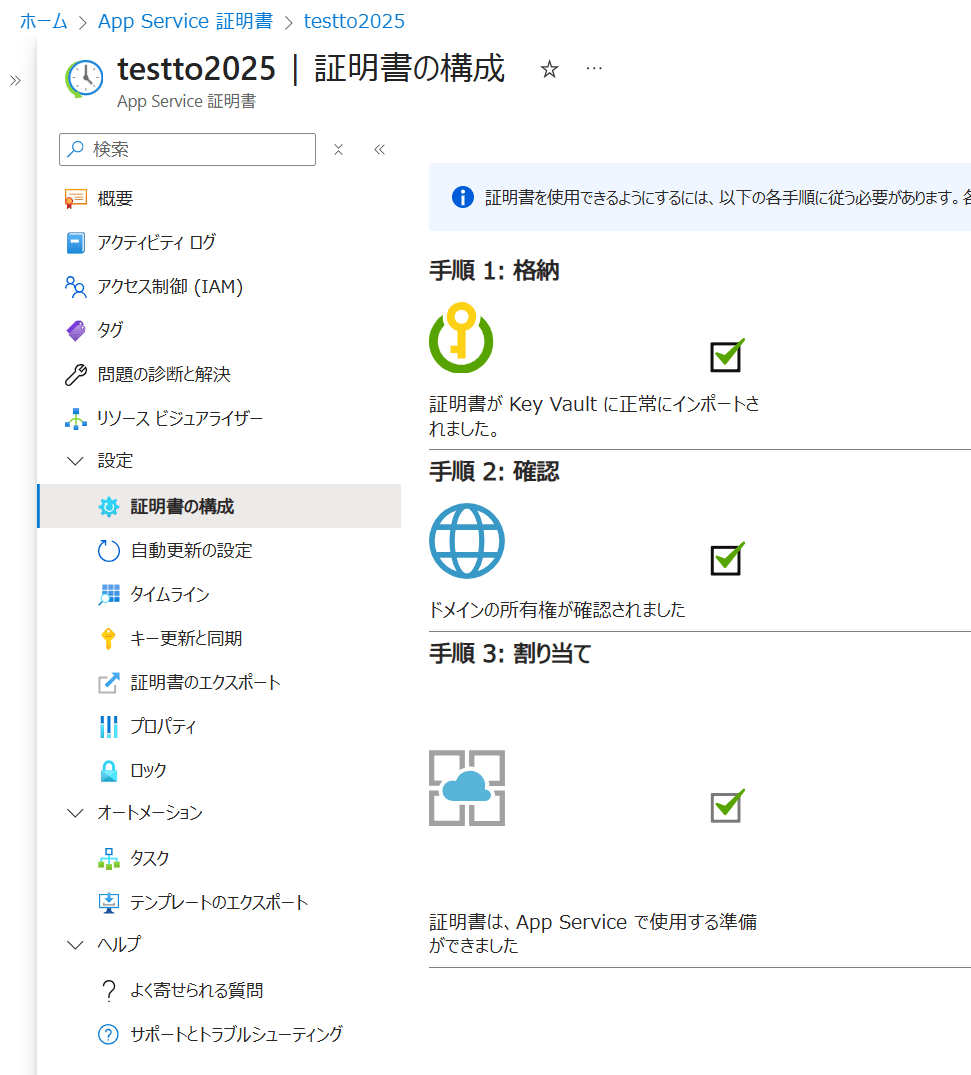Open アクセス制御 (IAM) menu item
971x1075 pixels.
point(170,287)
